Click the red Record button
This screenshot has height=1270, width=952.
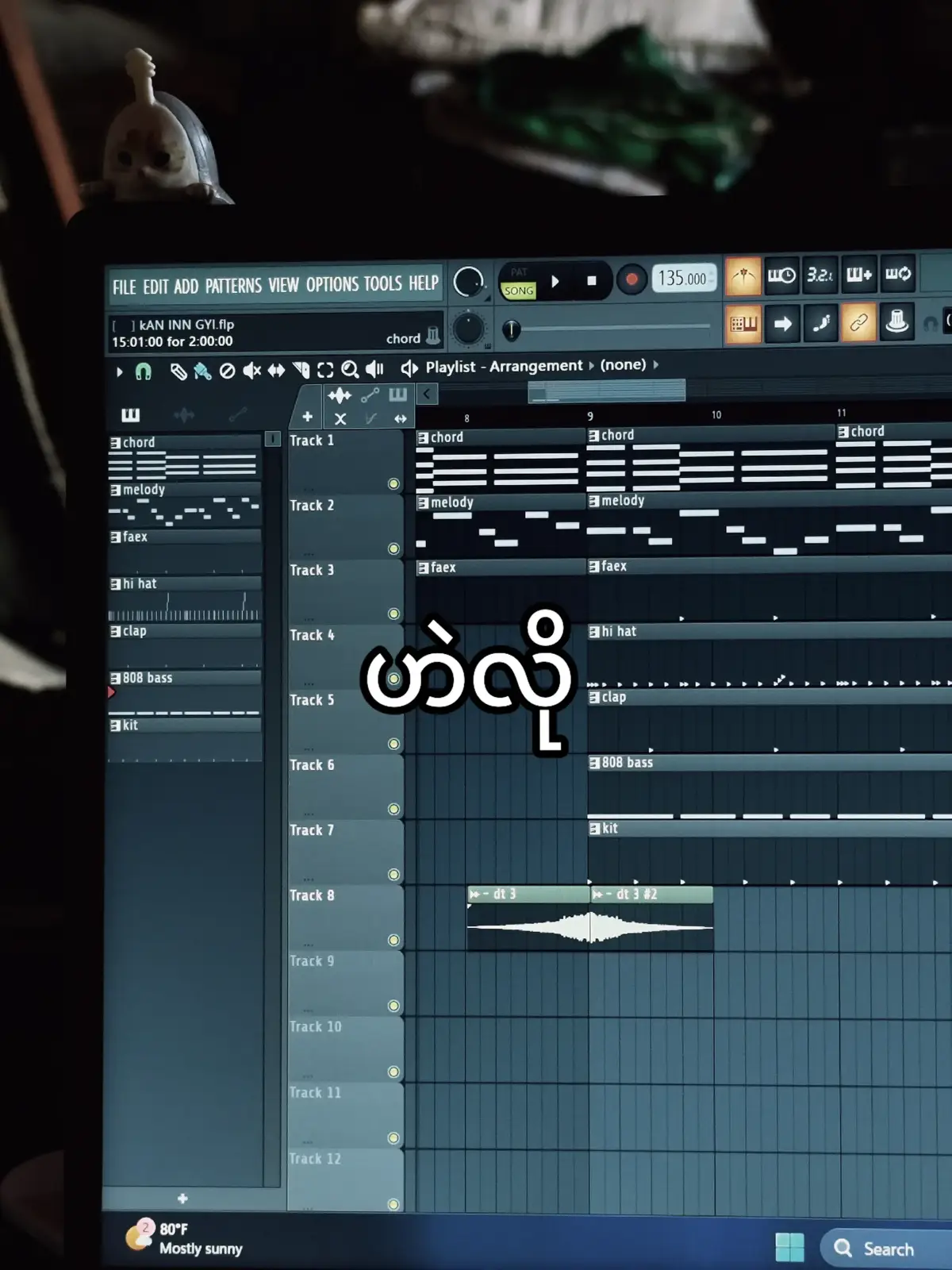click(x=631, y=279)
